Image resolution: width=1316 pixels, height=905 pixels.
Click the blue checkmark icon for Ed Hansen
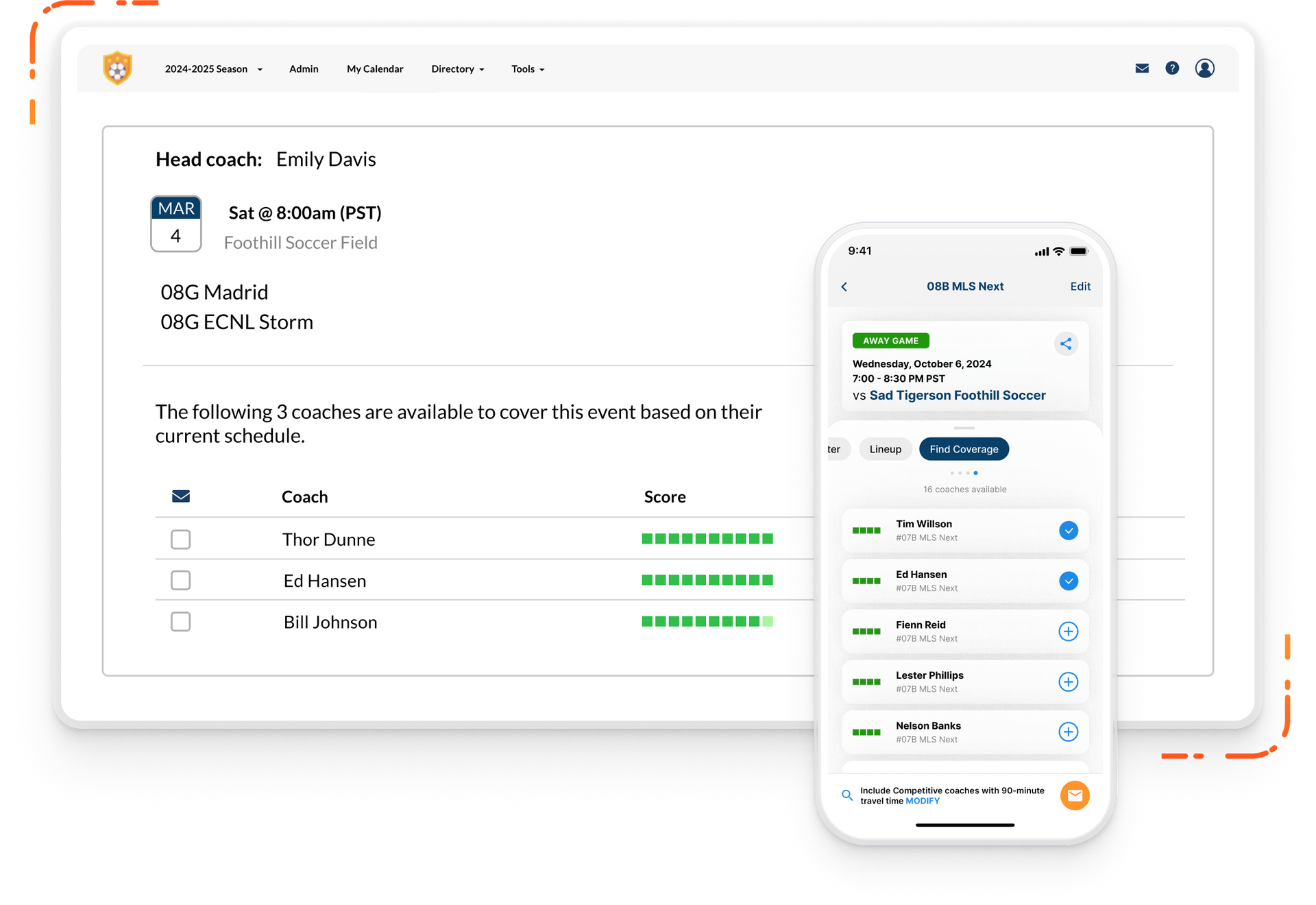click(x=1067, y=577)
